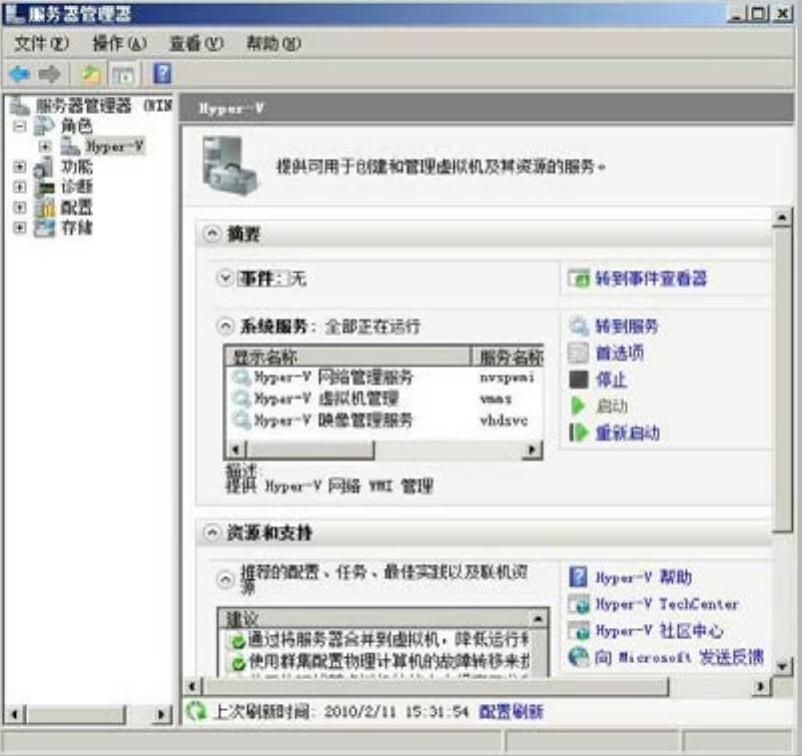Click the 首选项 preferences icon
Viewport: 802px width, 756px height.
[x=578, y=353]
